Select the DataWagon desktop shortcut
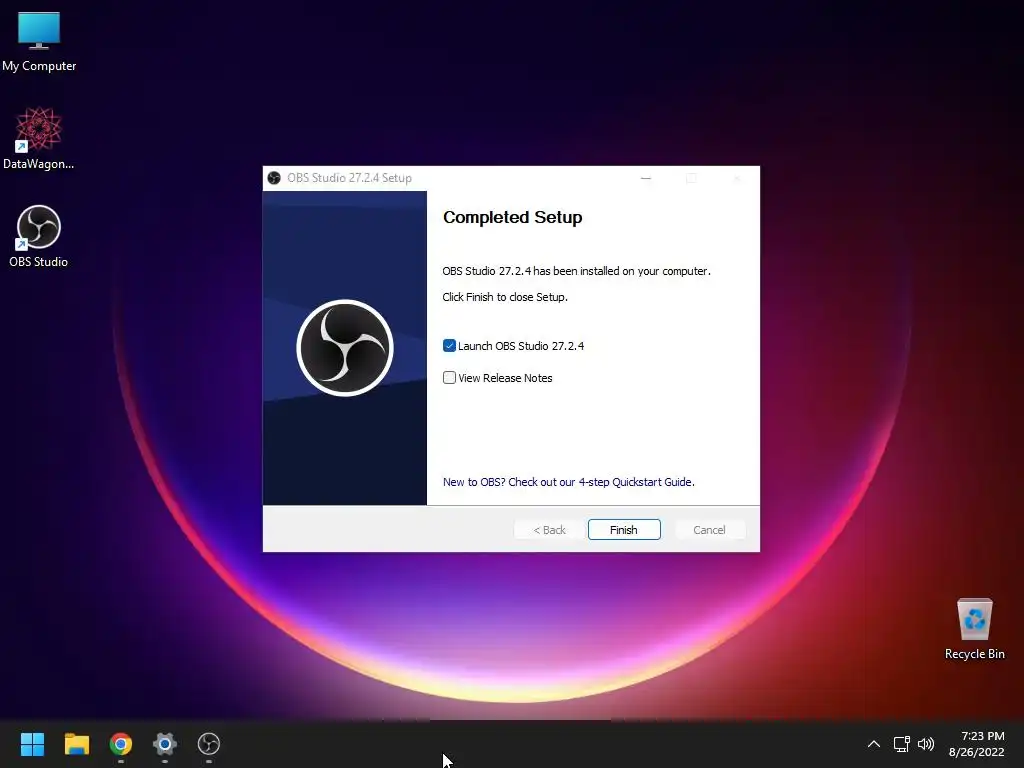The height and width of the screenshot is (768, 1024). 39,138
